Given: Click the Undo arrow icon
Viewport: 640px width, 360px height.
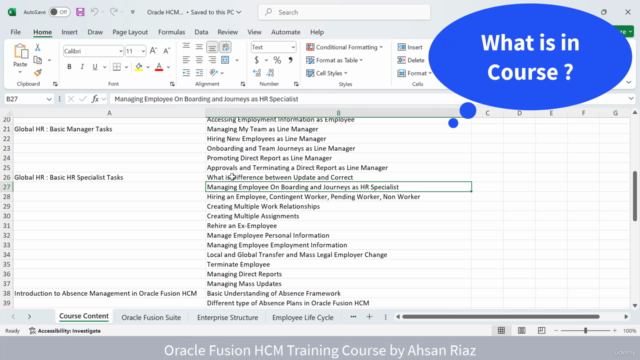Looking at the screenshot, I should coord(94,12).
